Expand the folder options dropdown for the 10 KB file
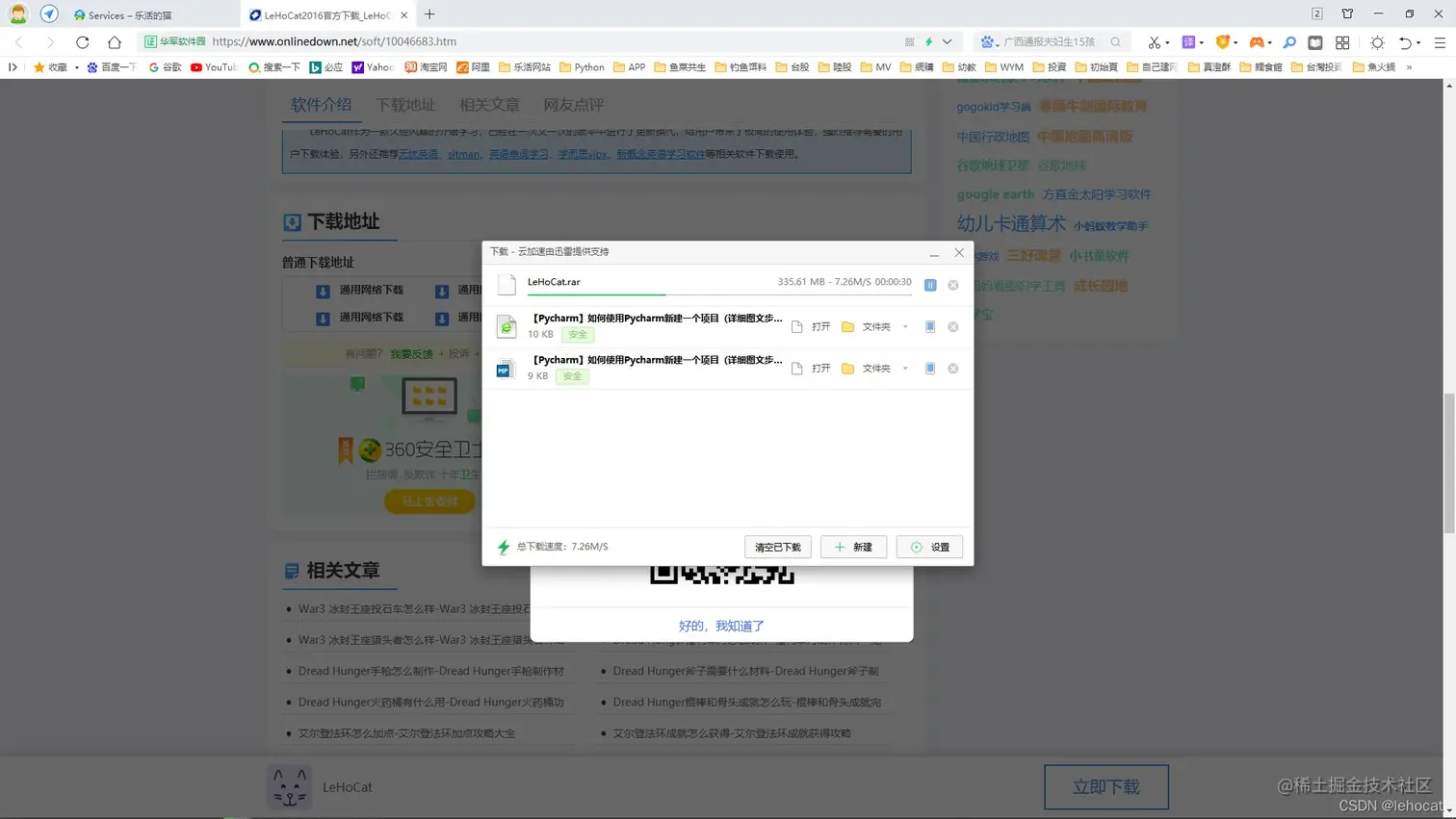 click(906, 326)
